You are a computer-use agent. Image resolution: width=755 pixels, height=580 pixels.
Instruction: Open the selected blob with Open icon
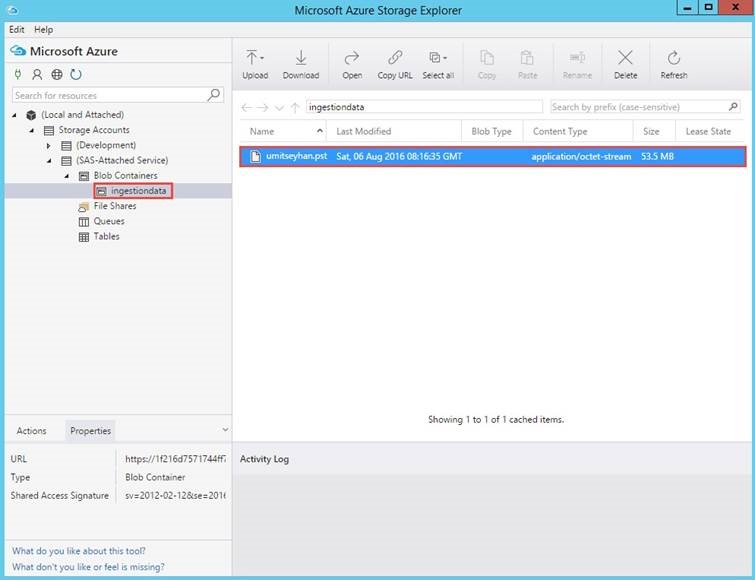click(x=352, y=58)
